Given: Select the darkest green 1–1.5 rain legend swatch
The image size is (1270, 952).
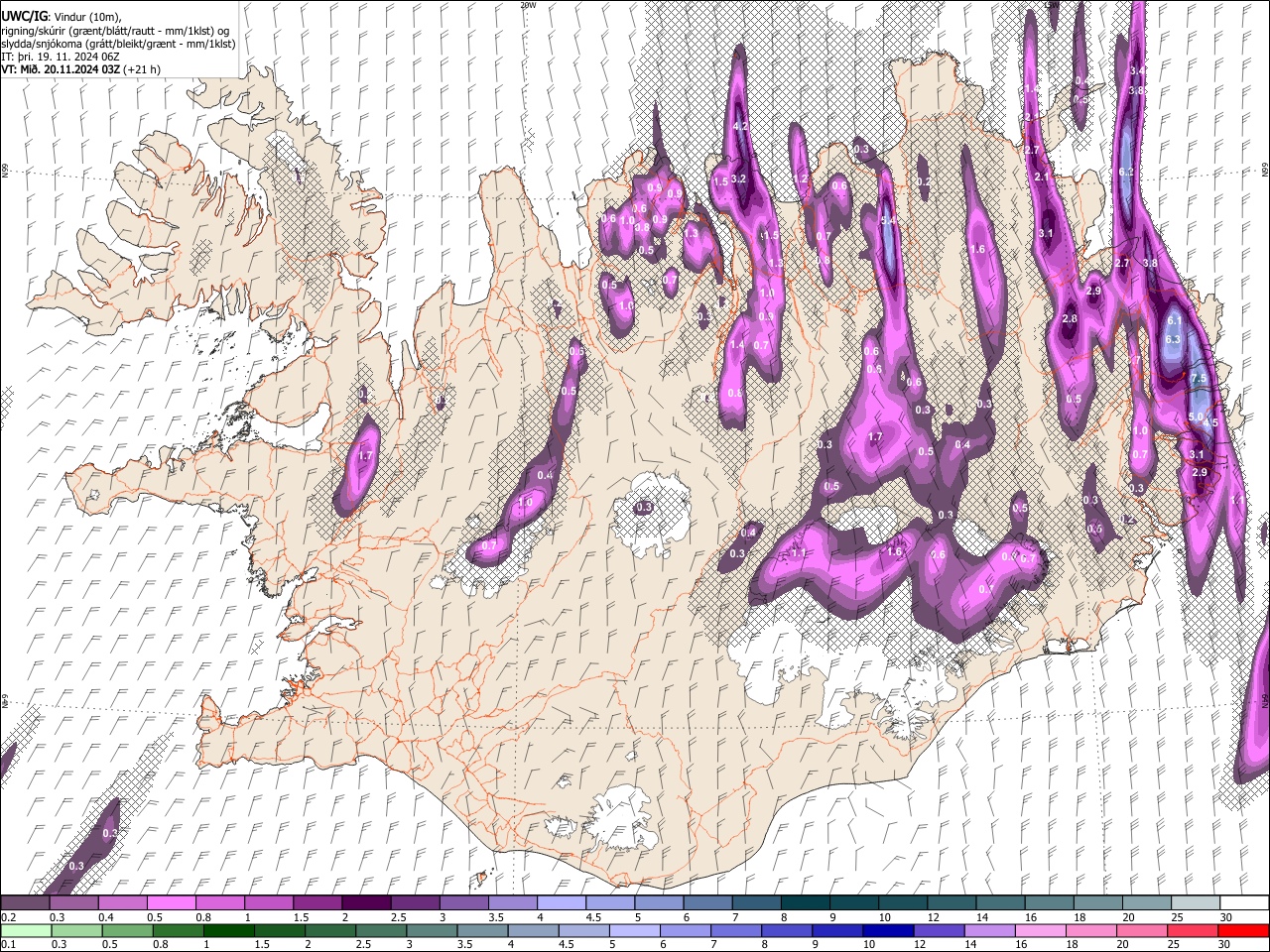Looking at the screenshot, I should pos(228,930).
